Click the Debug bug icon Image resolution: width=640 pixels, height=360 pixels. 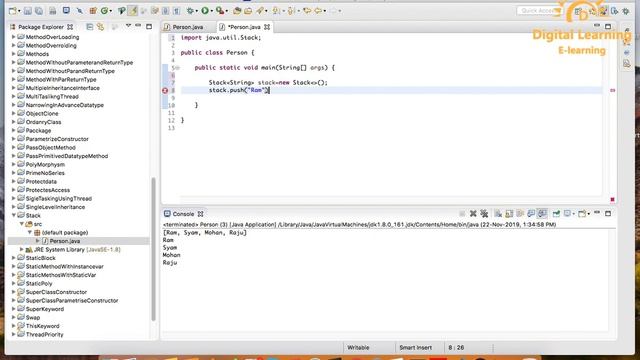tap(190, 11)
